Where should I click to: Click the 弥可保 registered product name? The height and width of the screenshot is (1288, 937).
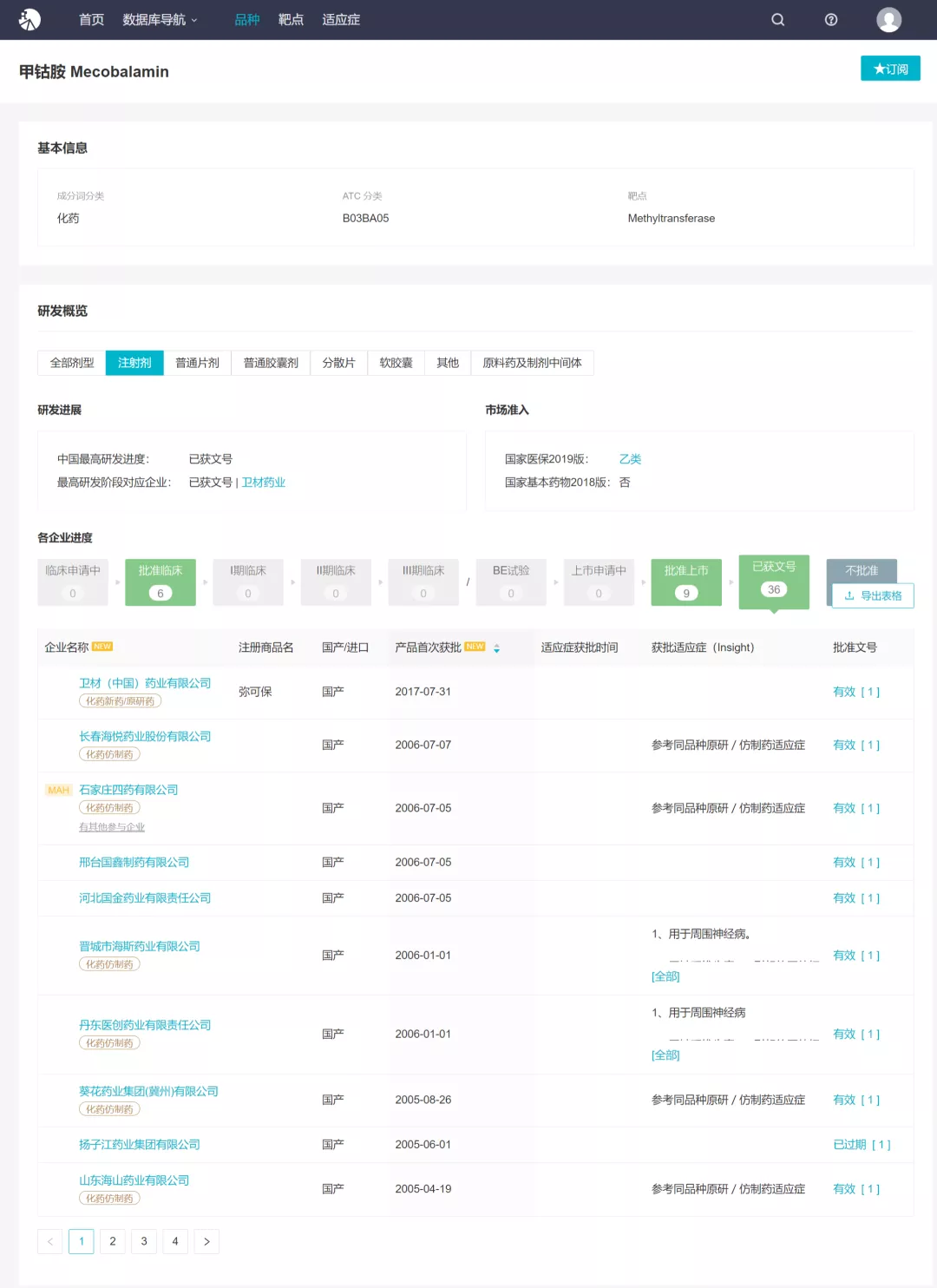pyautogui.click(x=255, y=692)
